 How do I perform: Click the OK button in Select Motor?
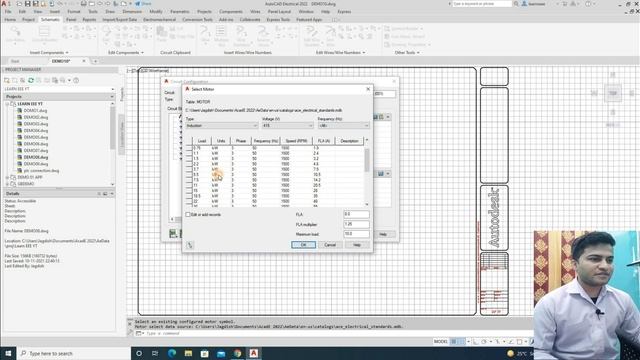coord(303,245)
